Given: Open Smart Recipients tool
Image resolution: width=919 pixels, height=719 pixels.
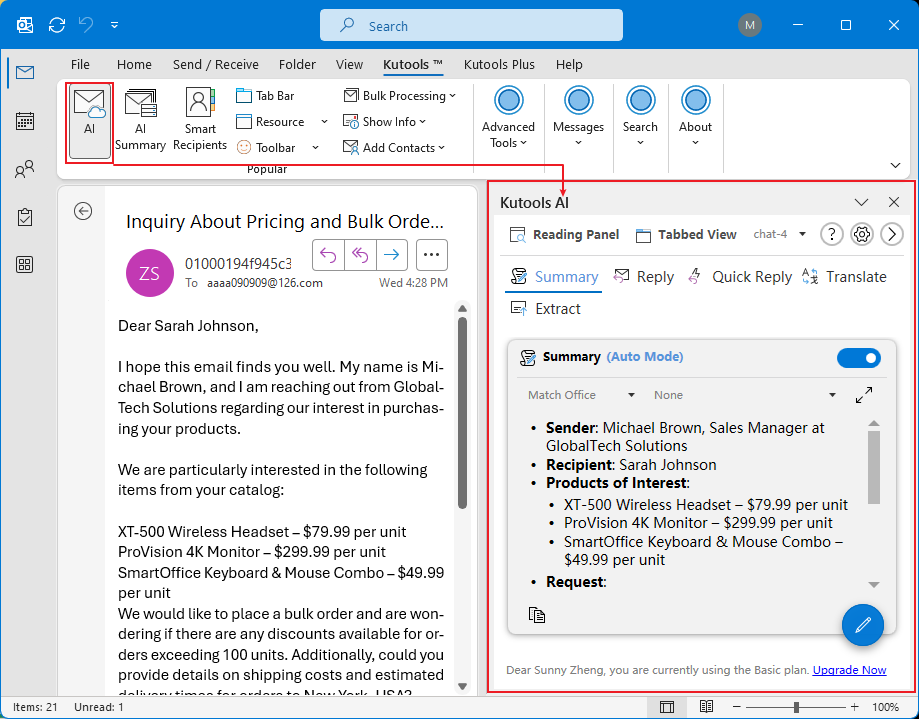Looking at the screenshot, I should 200,120.
